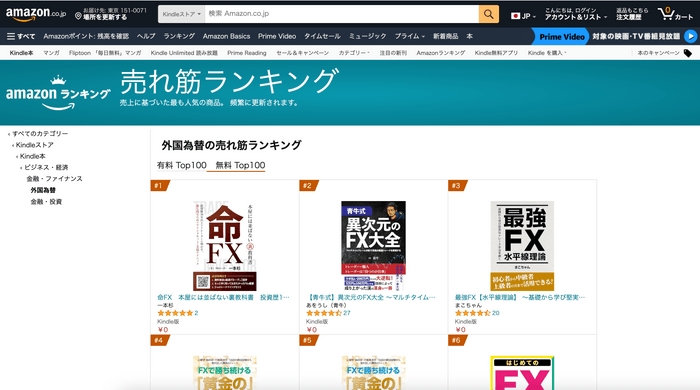Select the 無料 Top100 tab
The width and height of the screenshot is (700, 390).
coord(240,165)
